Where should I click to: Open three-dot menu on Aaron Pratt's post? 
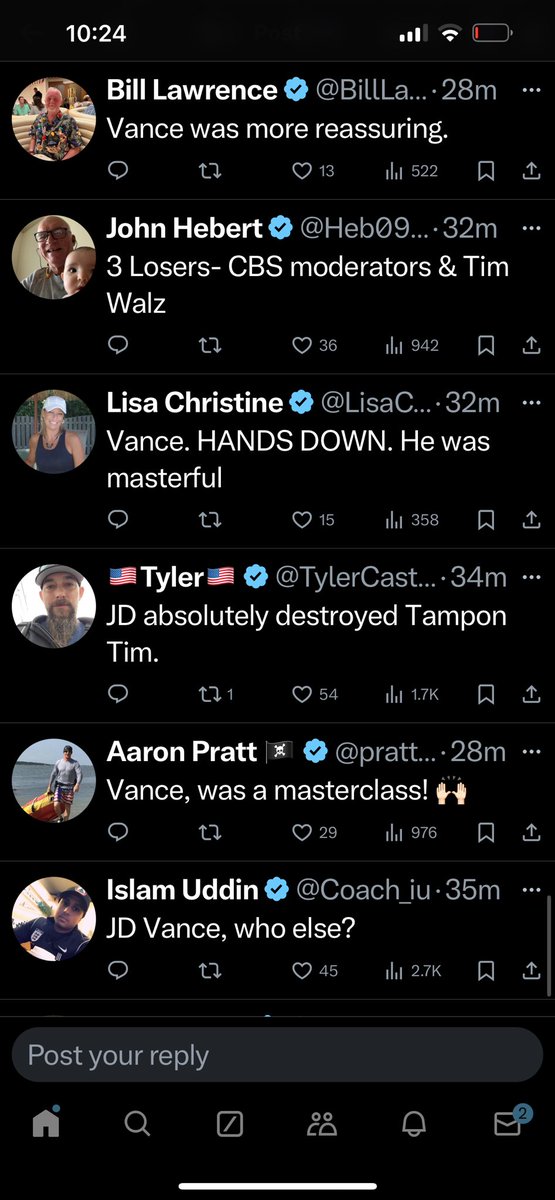click(x=531, y=750)
